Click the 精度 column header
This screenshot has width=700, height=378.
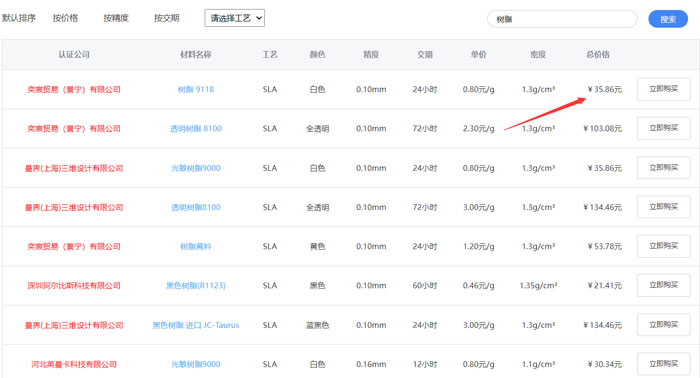point(371,54)
